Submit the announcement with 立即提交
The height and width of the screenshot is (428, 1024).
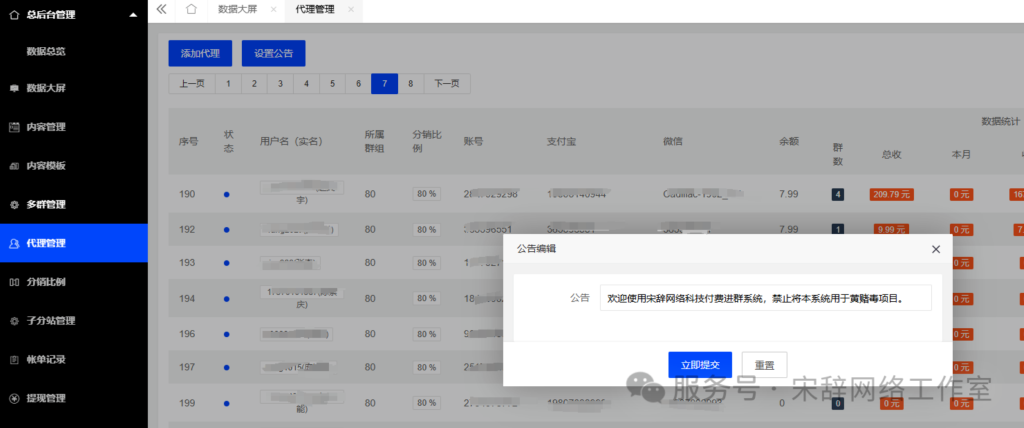click(x=700, y=365)
